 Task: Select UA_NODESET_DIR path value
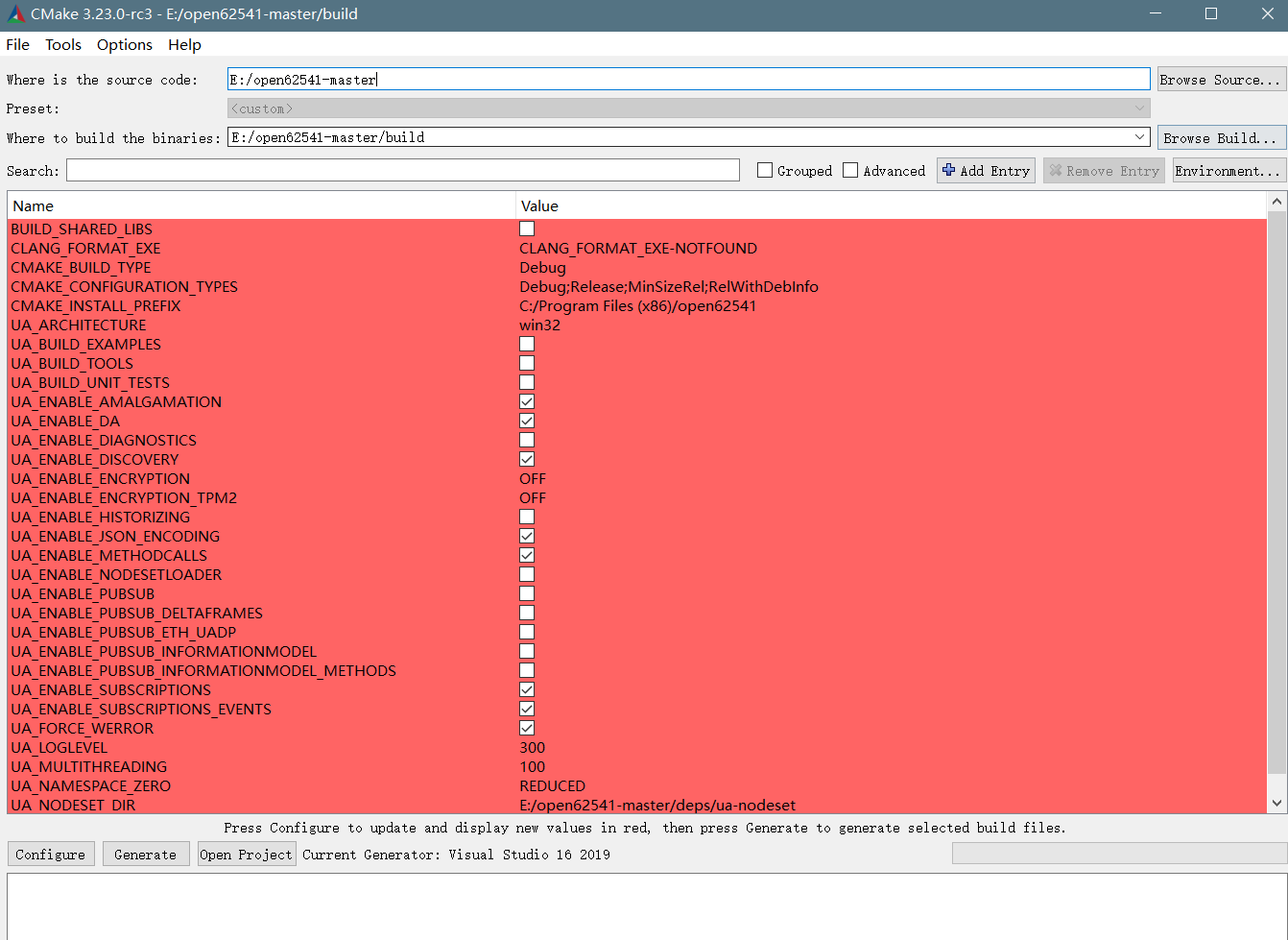pyautogui.click(x=657, y=805)
